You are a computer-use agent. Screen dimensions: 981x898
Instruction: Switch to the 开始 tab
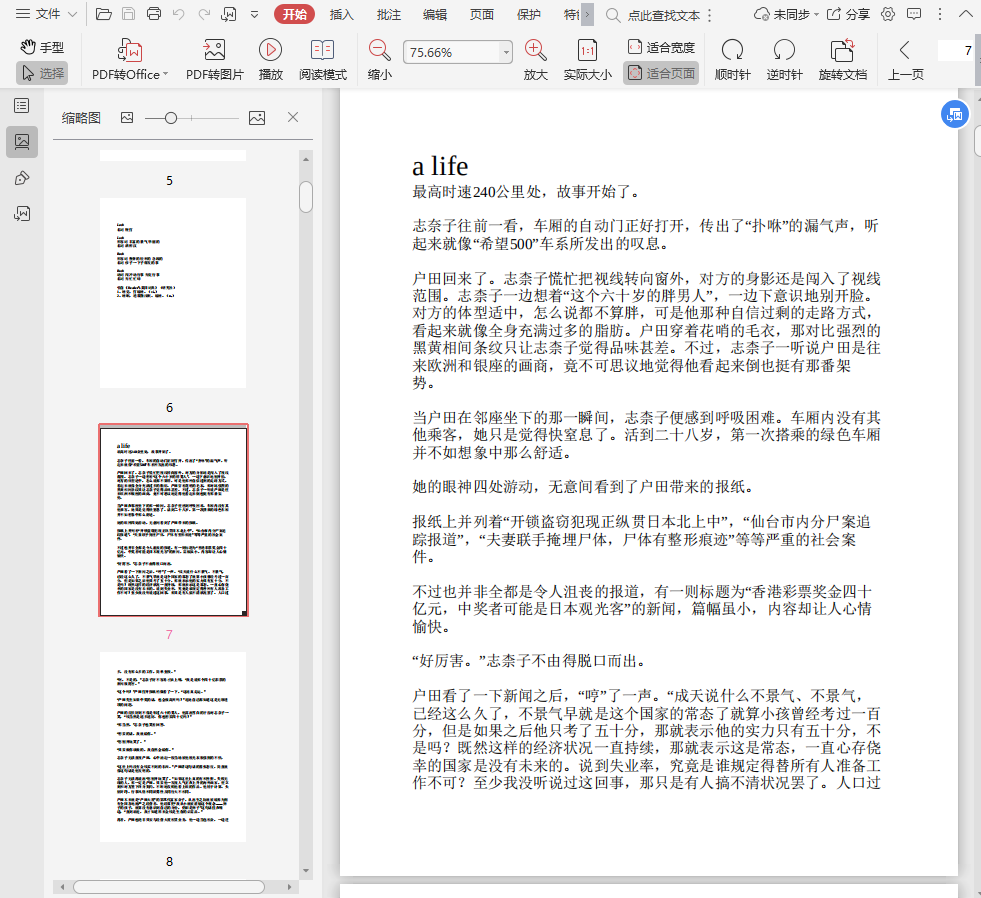294,14
